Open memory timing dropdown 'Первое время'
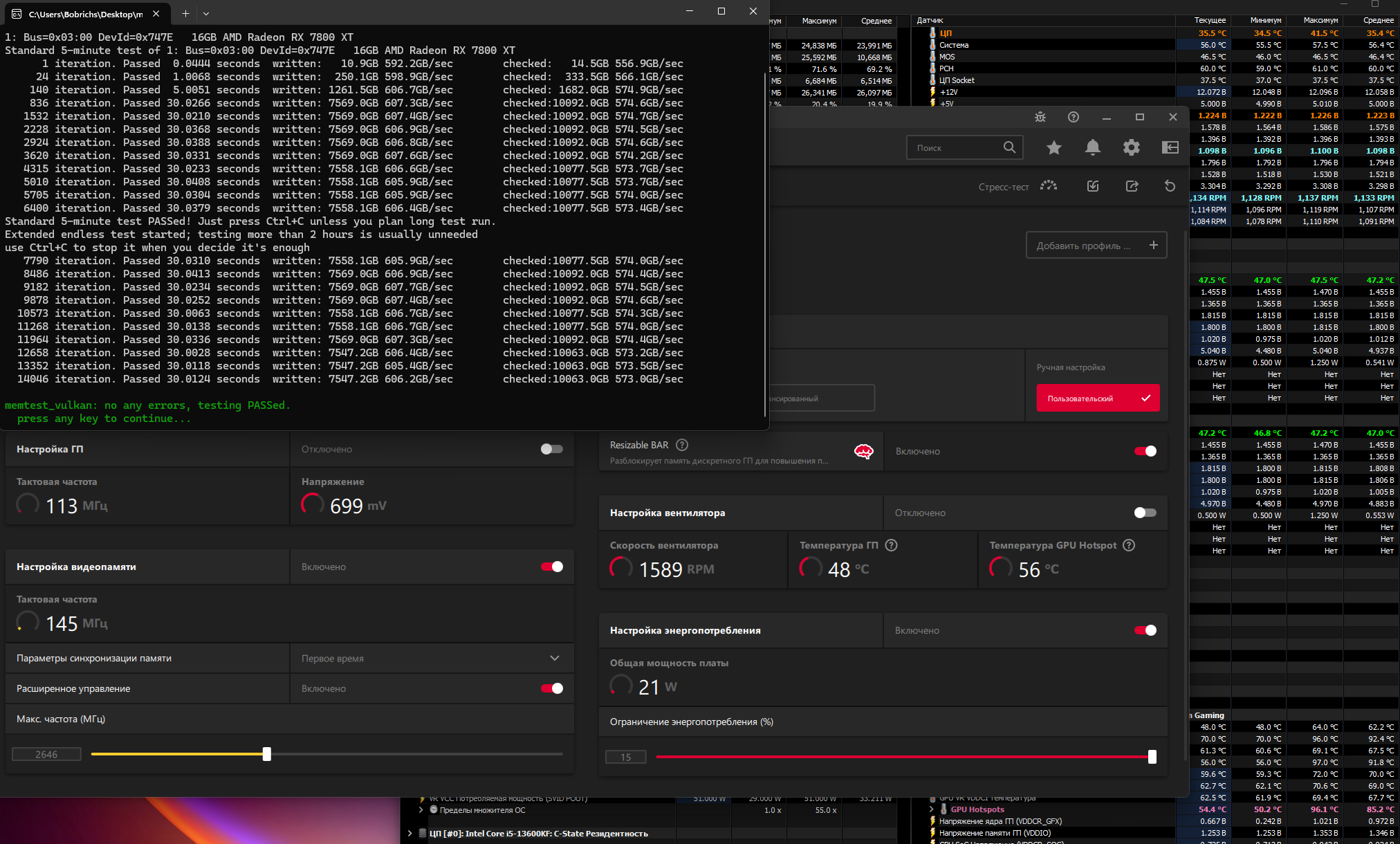Screen dimensions: 1400x844 pyautogui.click(x=430, y=658)
